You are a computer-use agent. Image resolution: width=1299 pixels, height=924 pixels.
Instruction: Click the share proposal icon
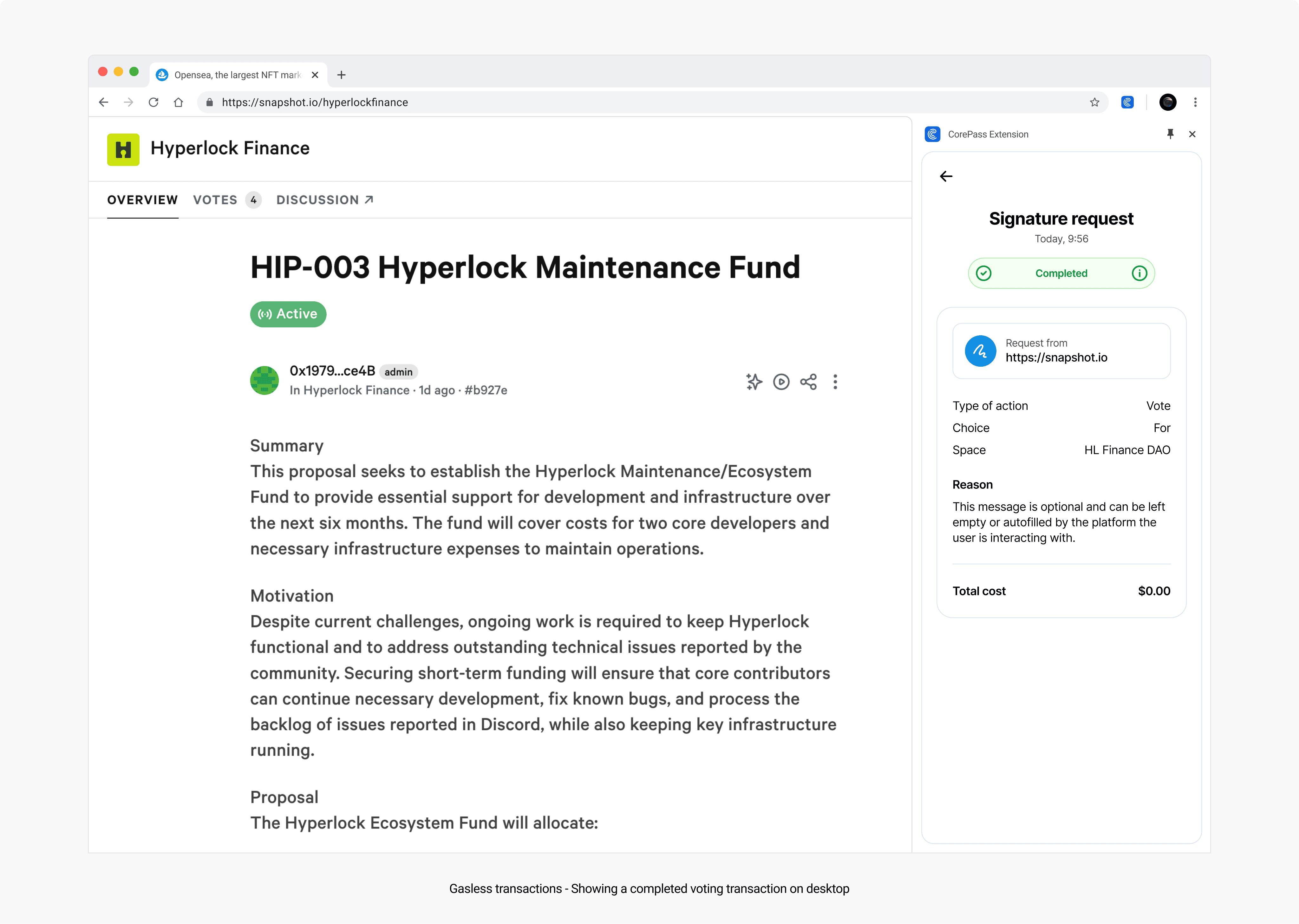[808, 382]
